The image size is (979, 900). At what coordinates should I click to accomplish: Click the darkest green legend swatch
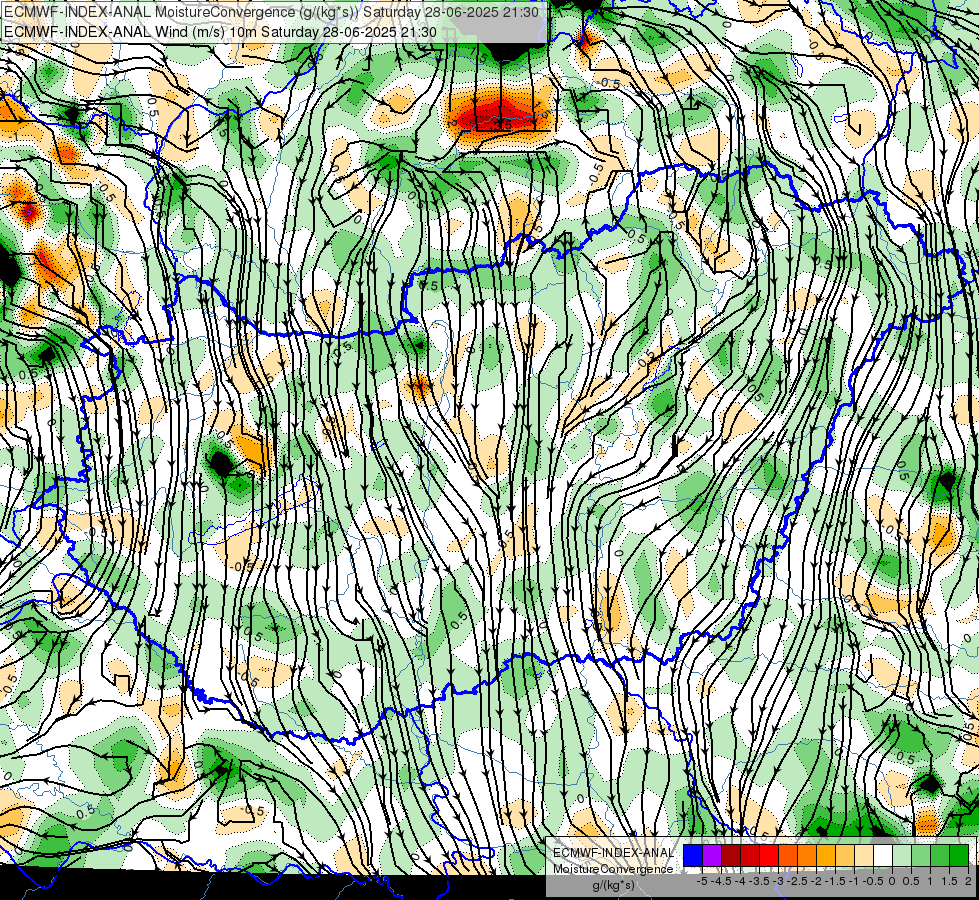[x=959, y=855]
